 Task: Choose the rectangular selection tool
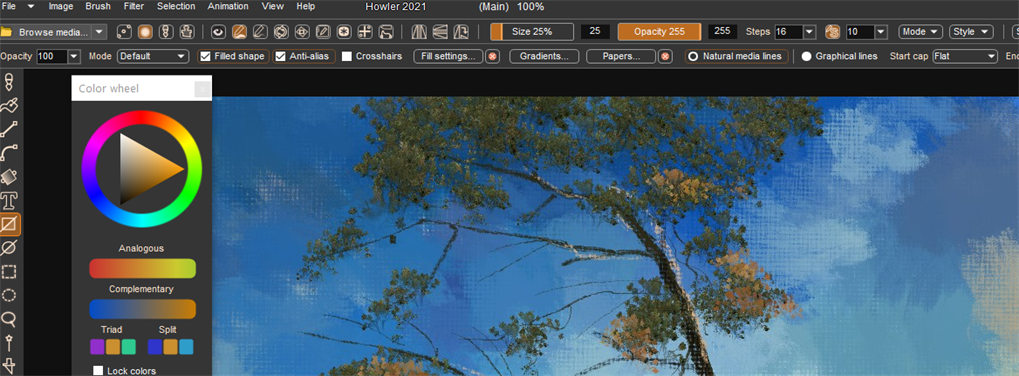[x=9, y=271]
